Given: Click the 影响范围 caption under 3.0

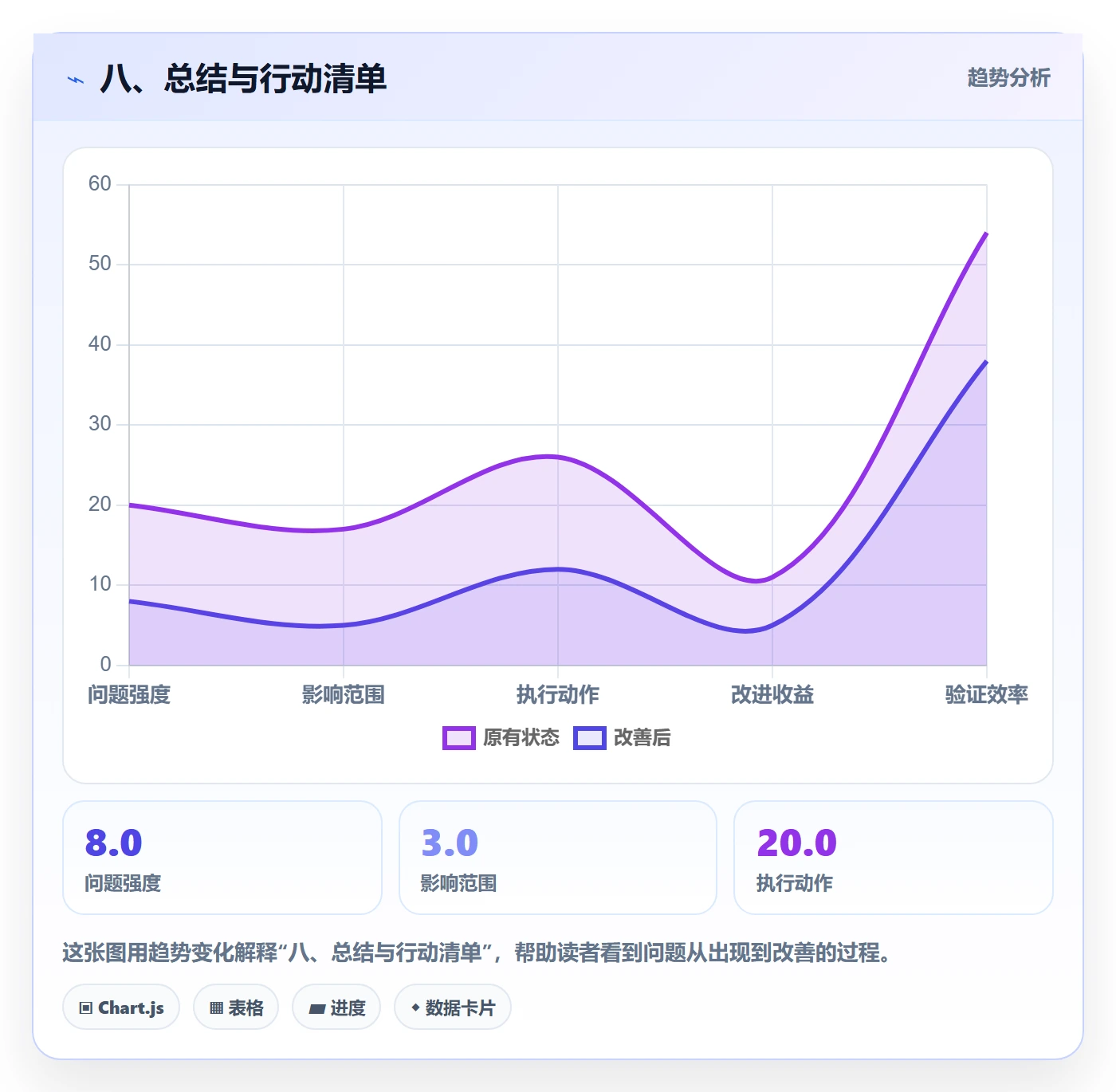Looking at the screenshot, I should coord(458,883).
